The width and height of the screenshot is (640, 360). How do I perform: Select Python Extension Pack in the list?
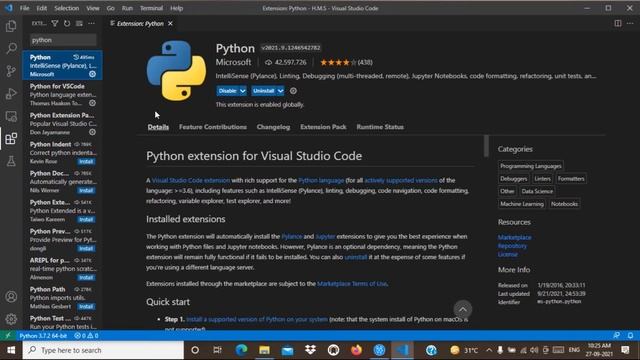62,123
